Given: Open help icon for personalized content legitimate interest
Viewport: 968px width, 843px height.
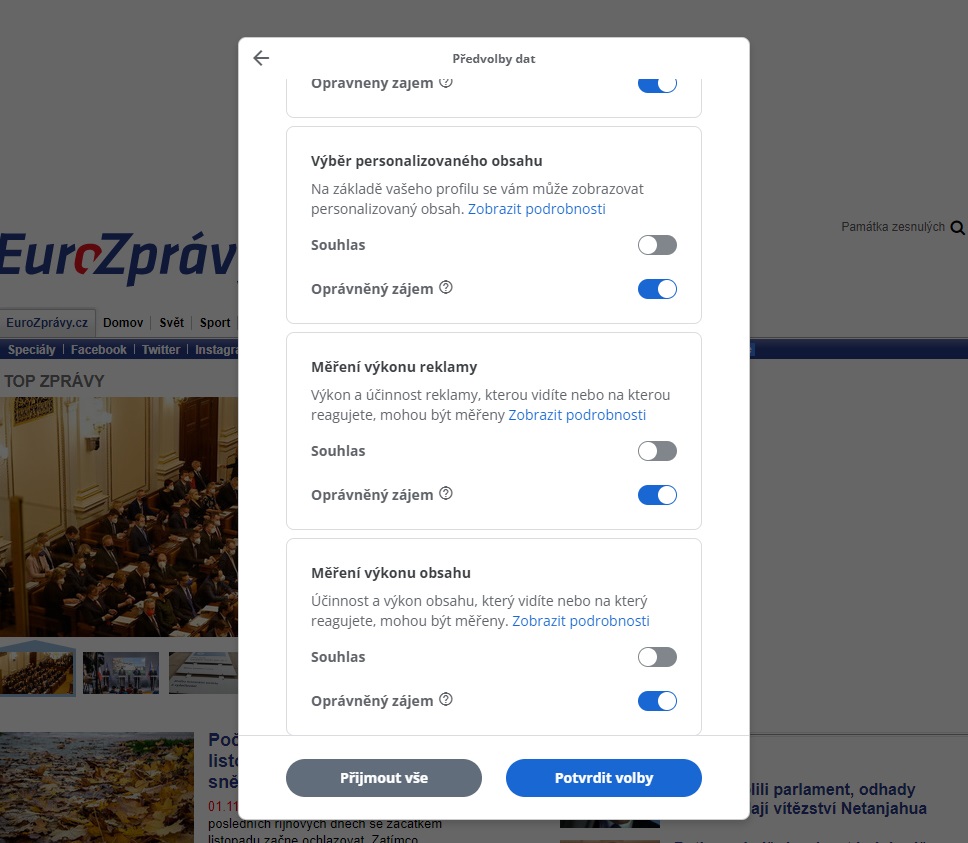Looking at the screenshot, I should (x=446, y=288).
